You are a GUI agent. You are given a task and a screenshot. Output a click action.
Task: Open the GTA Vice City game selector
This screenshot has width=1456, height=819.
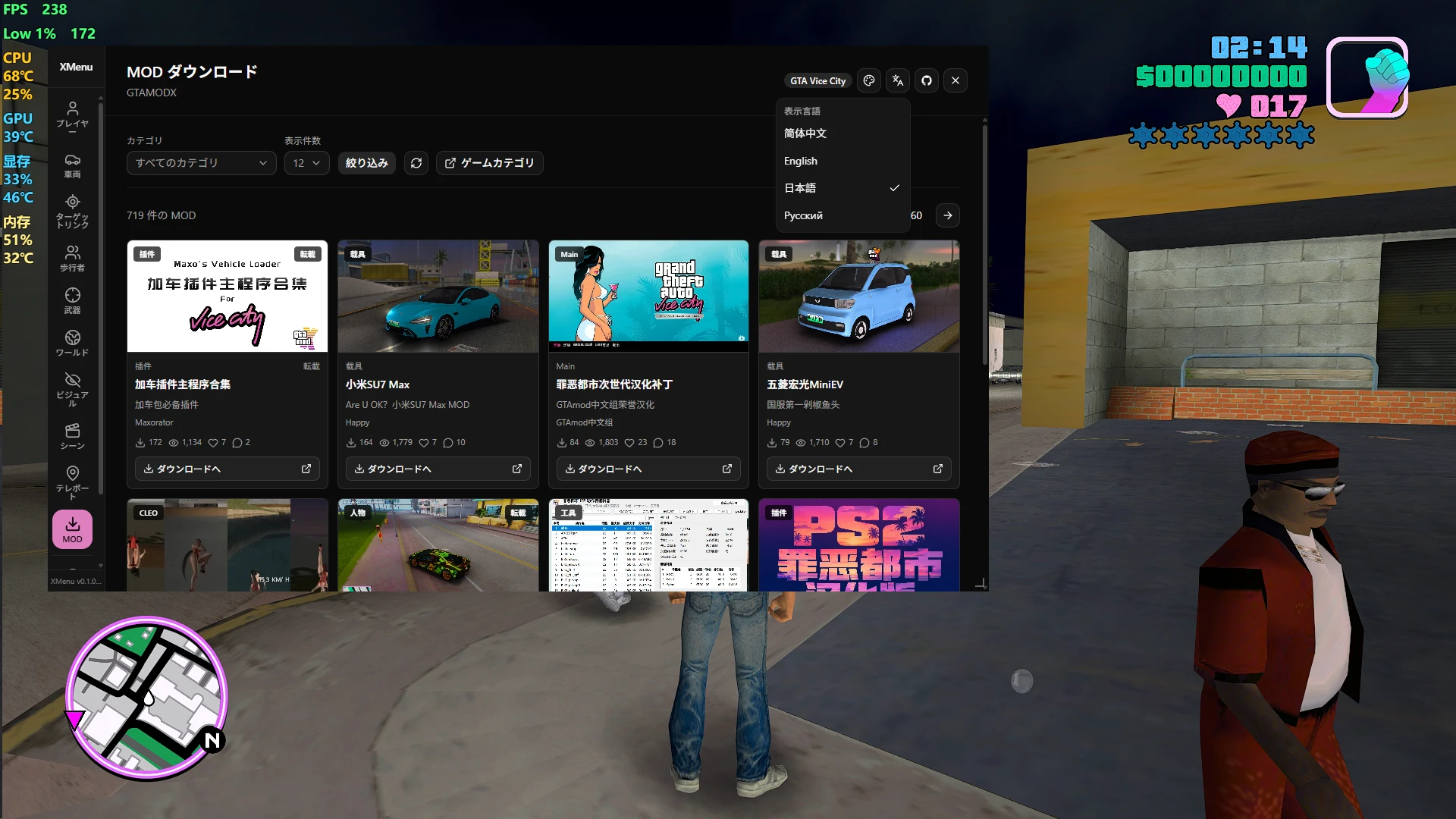tap(817, 81)
